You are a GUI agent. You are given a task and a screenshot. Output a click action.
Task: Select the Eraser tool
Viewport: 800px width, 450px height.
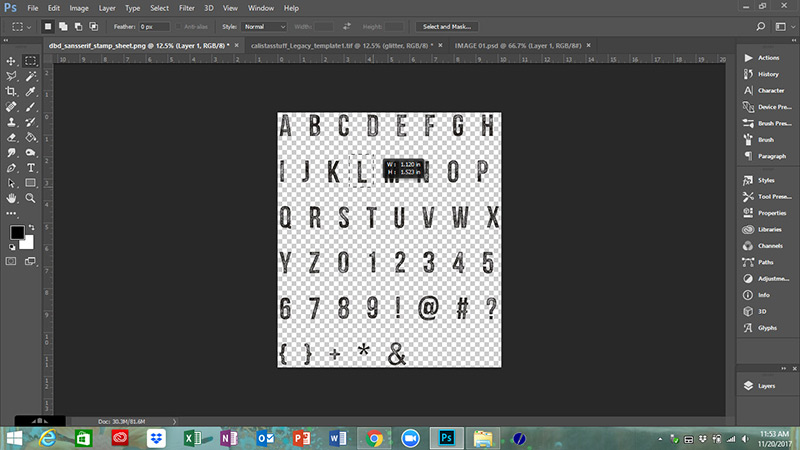(12, 137)
